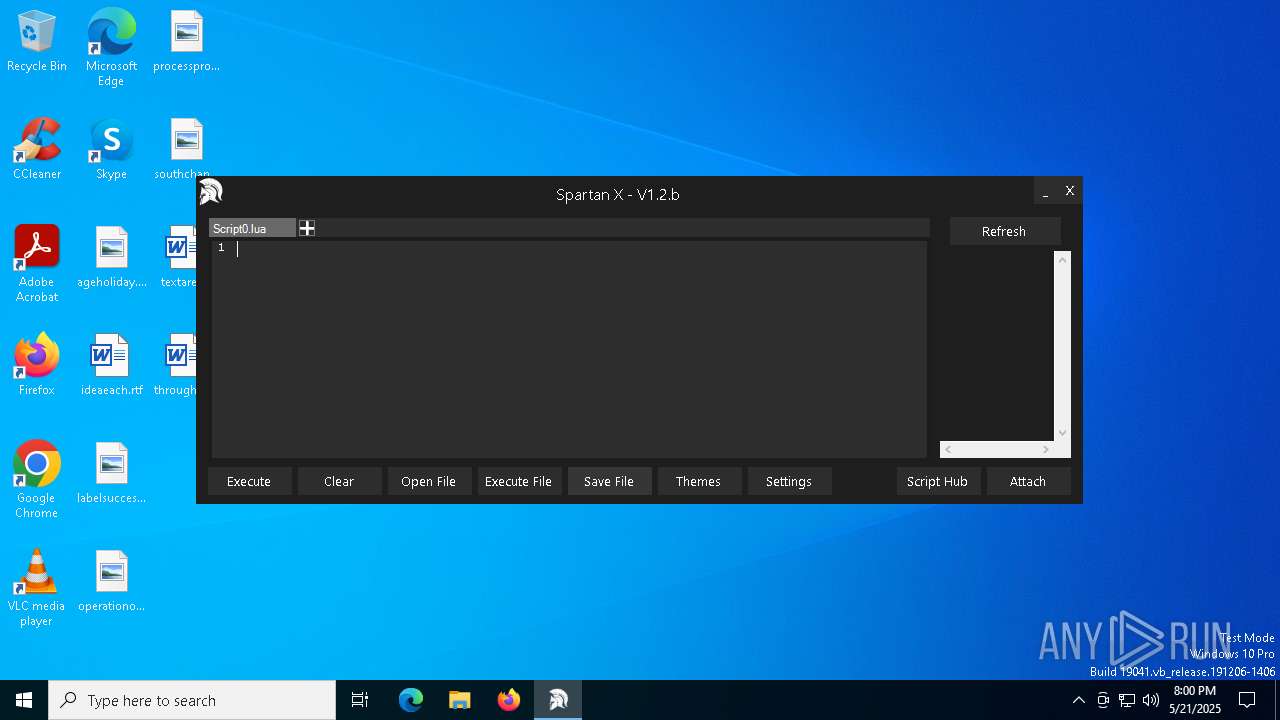Open Spartan X Settings
This screenshot has height=720, width=1280.
pos(789,481)
